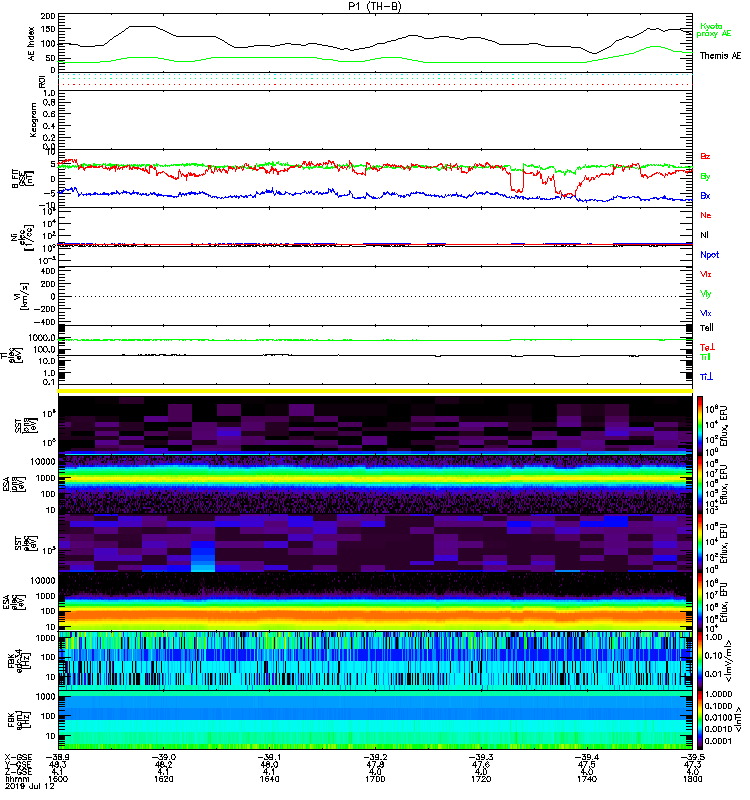Click the date label 2019 Jul 12
750x800 pixels.
pos(30,786)
